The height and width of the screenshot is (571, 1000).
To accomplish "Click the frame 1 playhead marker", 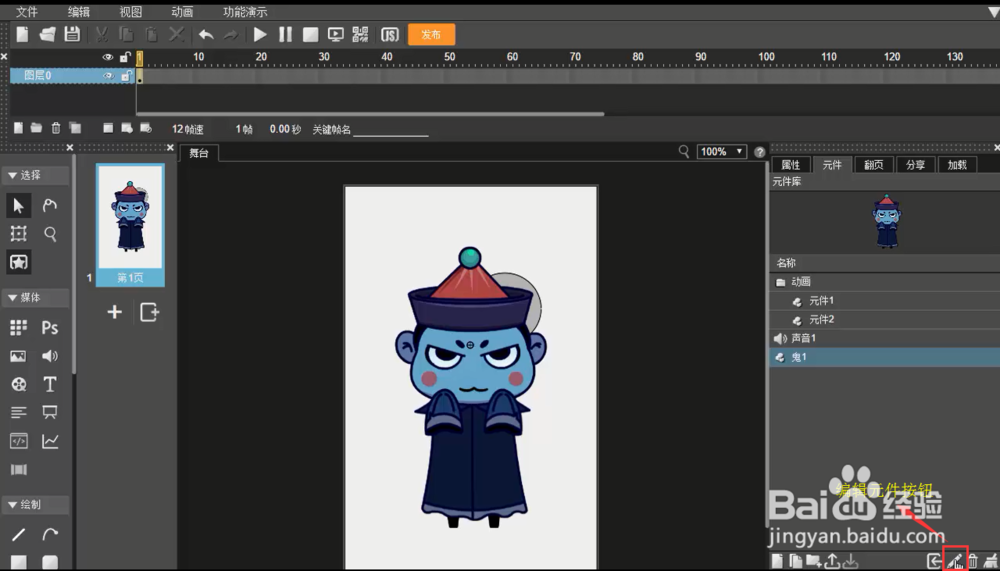I will pos(140,58).
